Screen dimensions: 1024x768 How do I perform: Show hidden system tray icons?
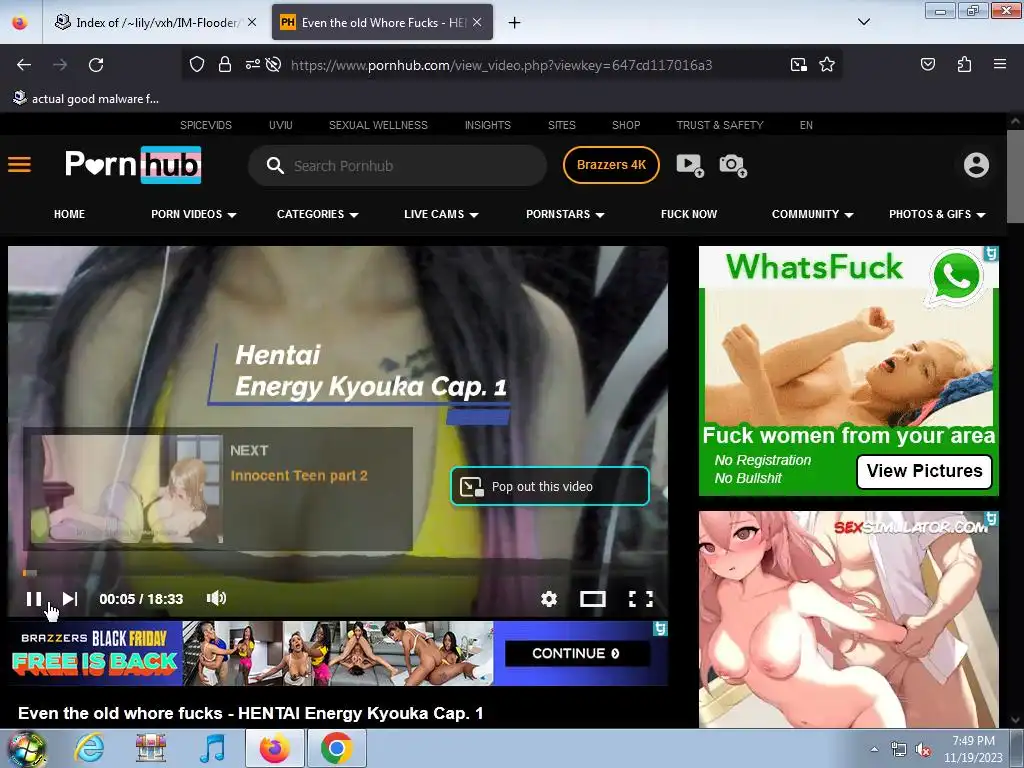[874, 749]
